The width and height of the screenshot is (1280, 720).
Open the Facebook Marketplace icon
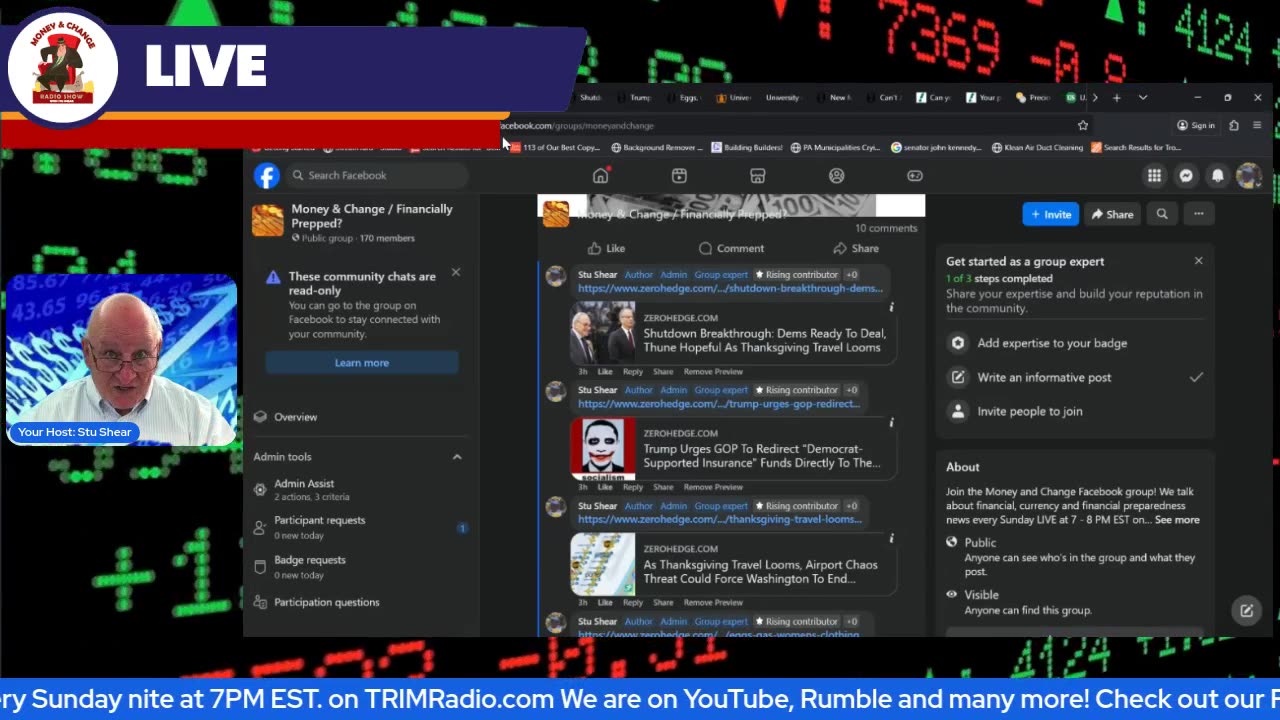pos(758,176)
